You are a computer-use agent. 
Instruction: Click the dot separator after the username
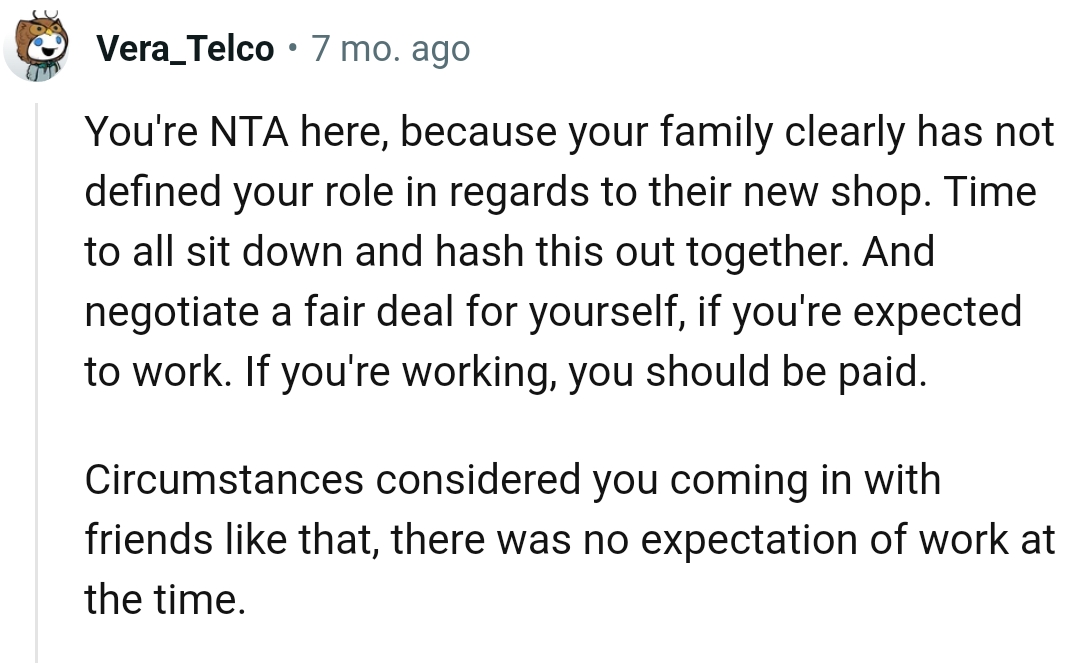tap(292, 48)
